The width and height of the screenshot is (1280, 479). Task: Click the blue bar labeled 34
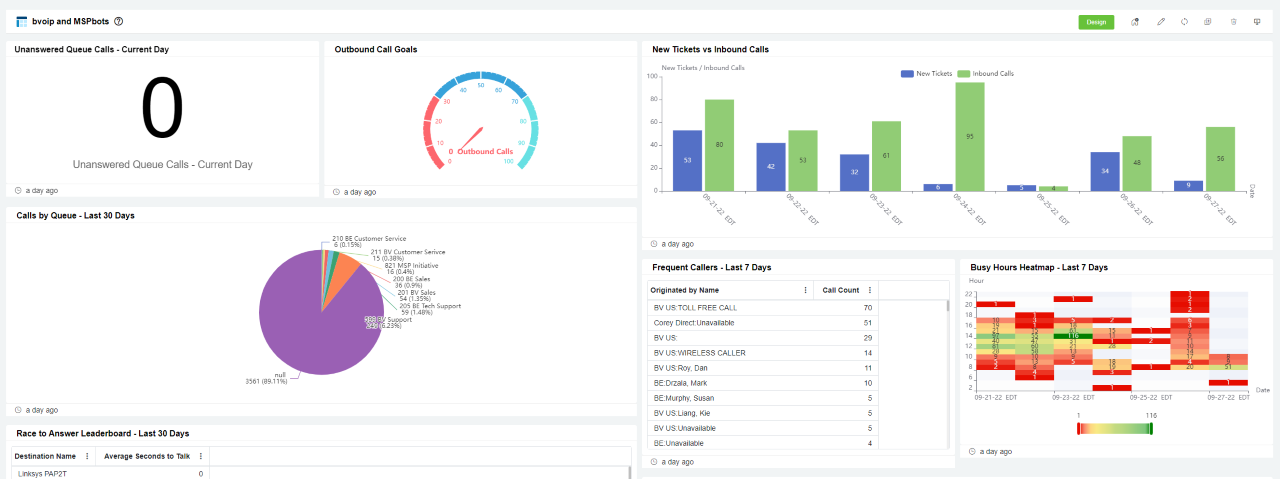point(1105,171)
